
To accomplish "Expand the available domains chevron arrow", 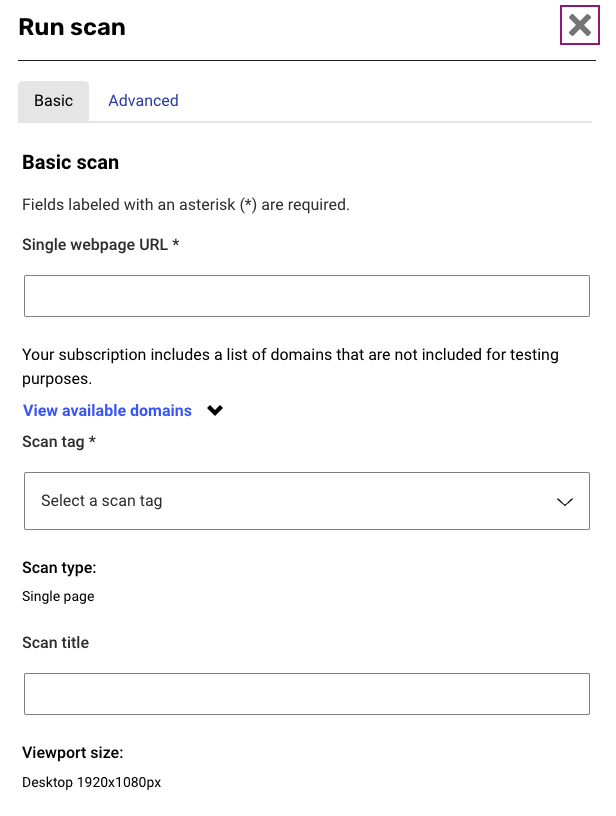I will [215, 411].
